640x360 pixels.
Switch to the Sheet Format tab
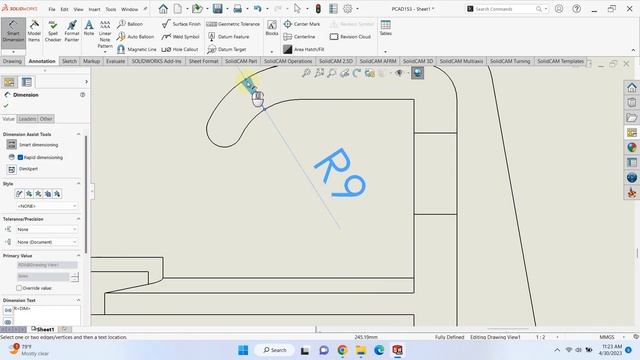tap(203, 61)
